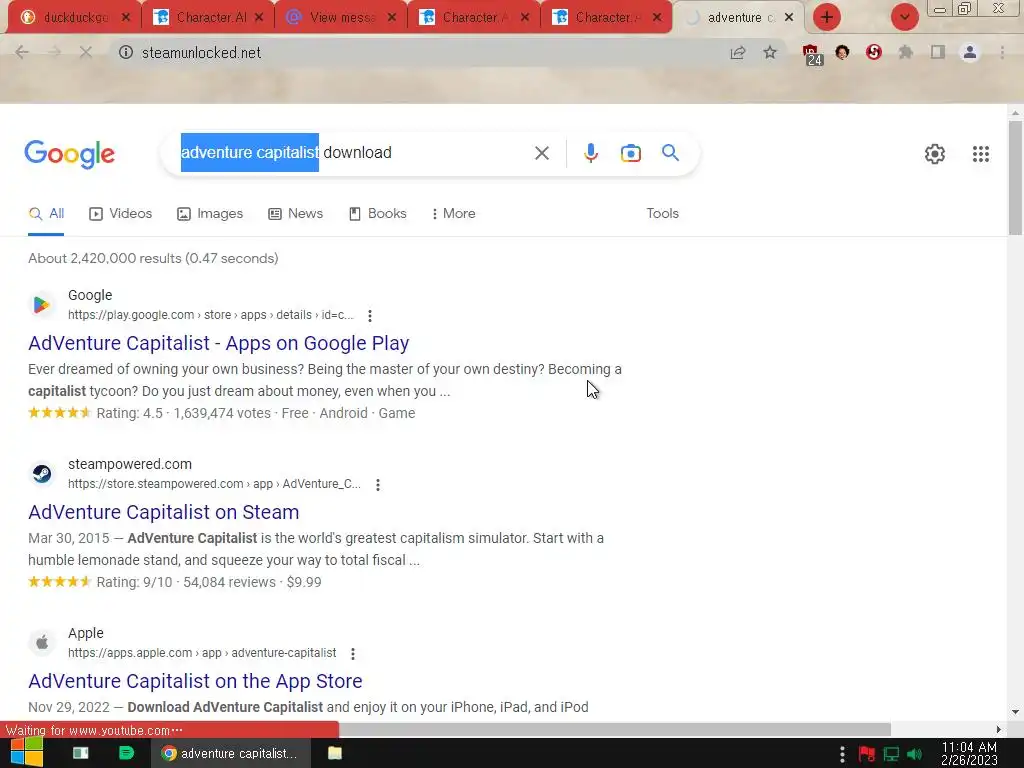Bookmark this page with star icon
This screenshot has height=768, width=1024.
point(770,52)
